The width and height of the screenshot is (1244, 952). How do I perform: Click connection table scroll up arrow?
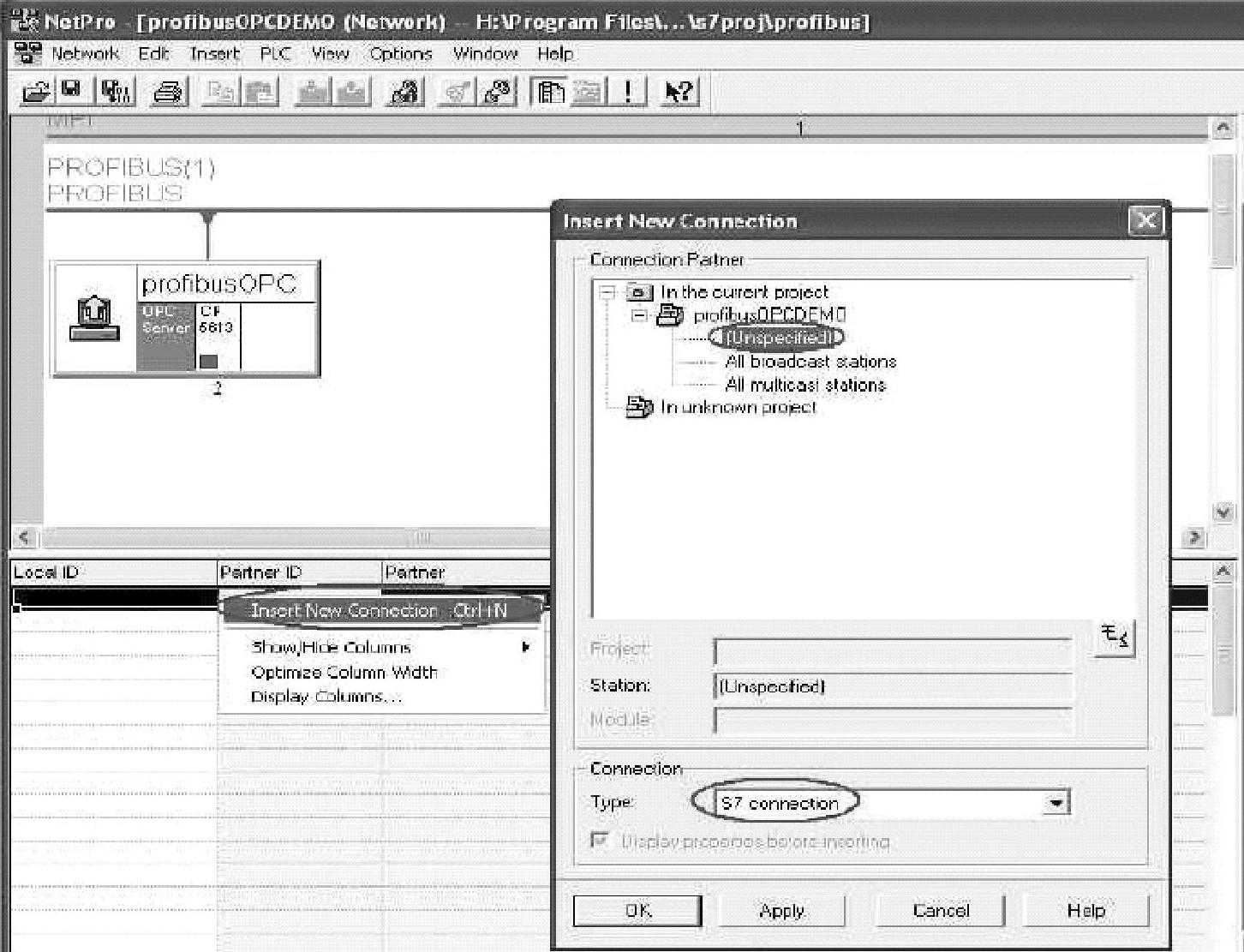point(1223,571)
